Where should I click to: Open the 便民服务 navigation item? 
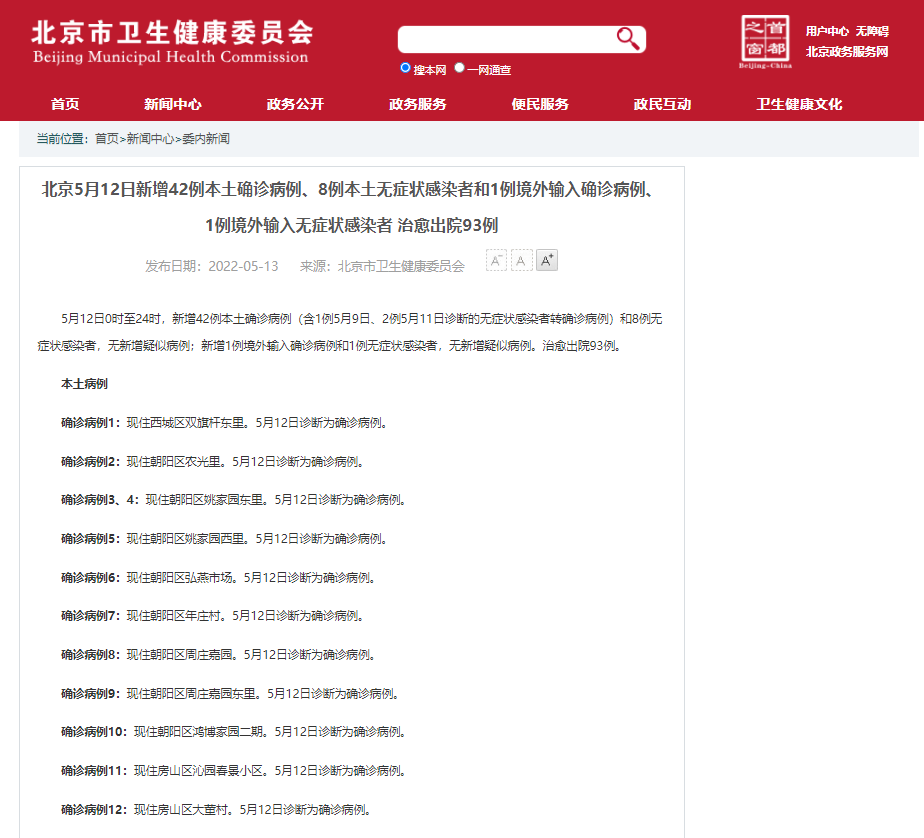pyautogui.click(x=540, y=104)
